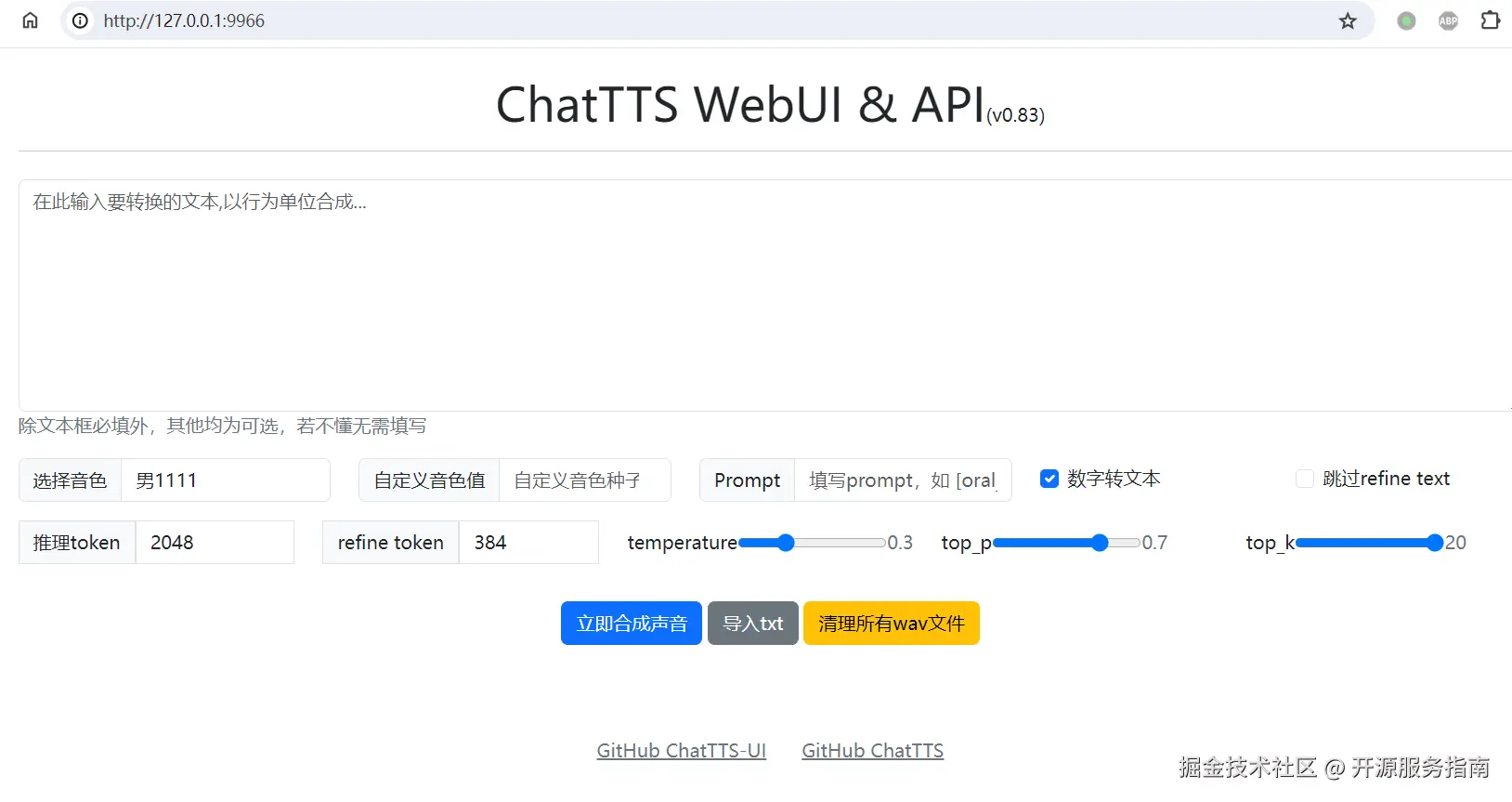
Task: Open the extensions puzzle icon
Action: (1490, 20)
